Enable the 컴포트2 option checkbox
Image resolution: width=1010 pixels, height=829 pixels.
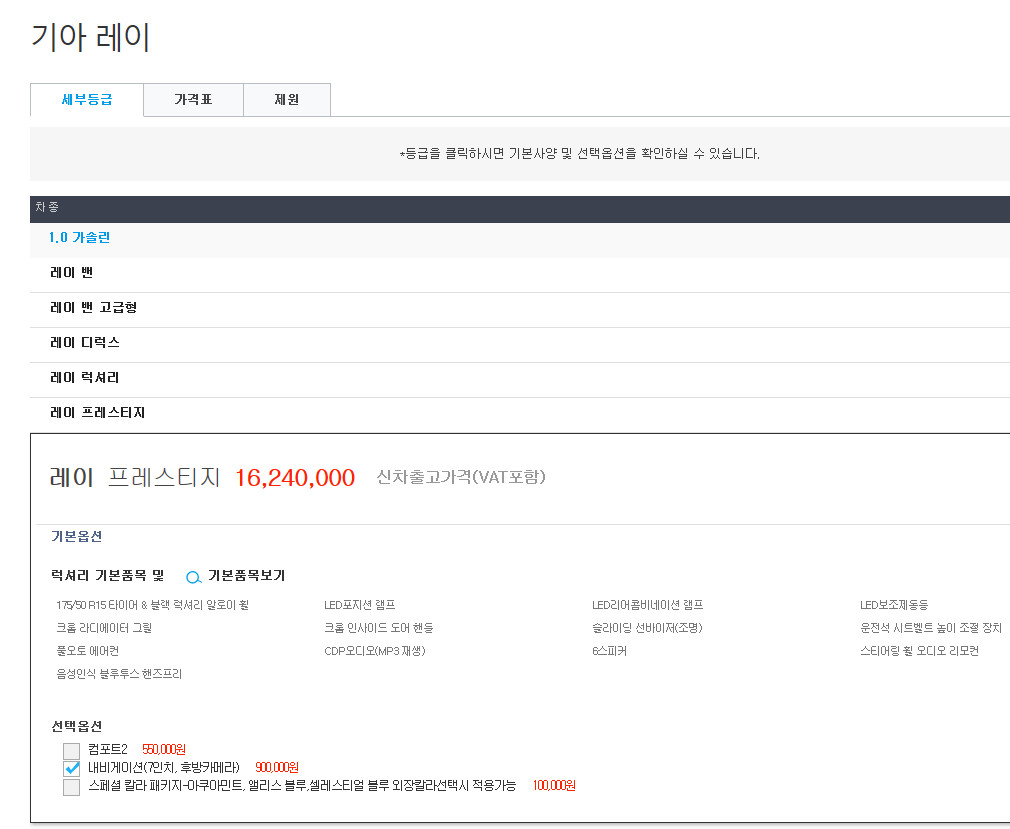pos(71,750)
